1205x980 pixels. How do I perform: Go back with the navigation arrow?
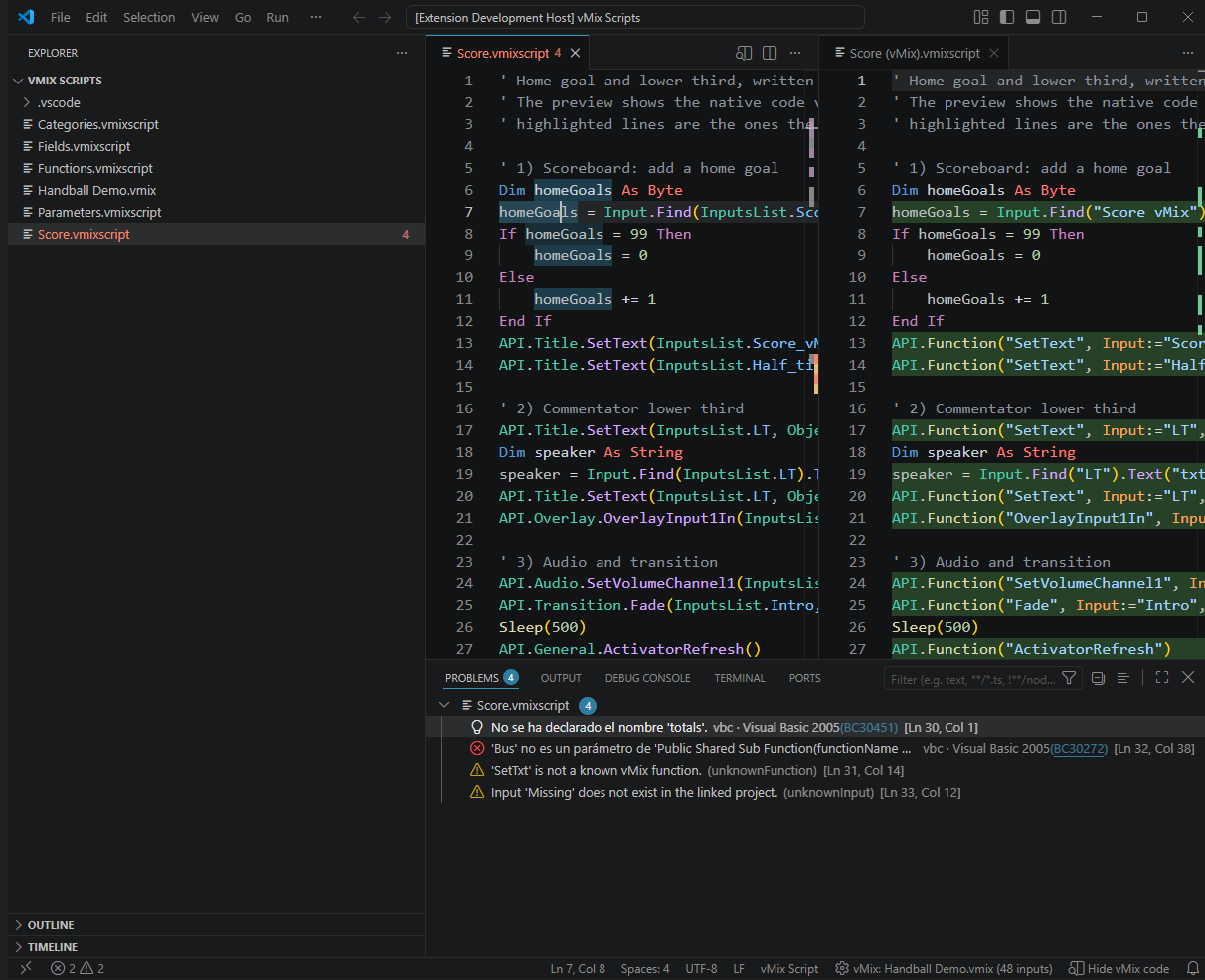pyautogui.click(x=359, y=17)
